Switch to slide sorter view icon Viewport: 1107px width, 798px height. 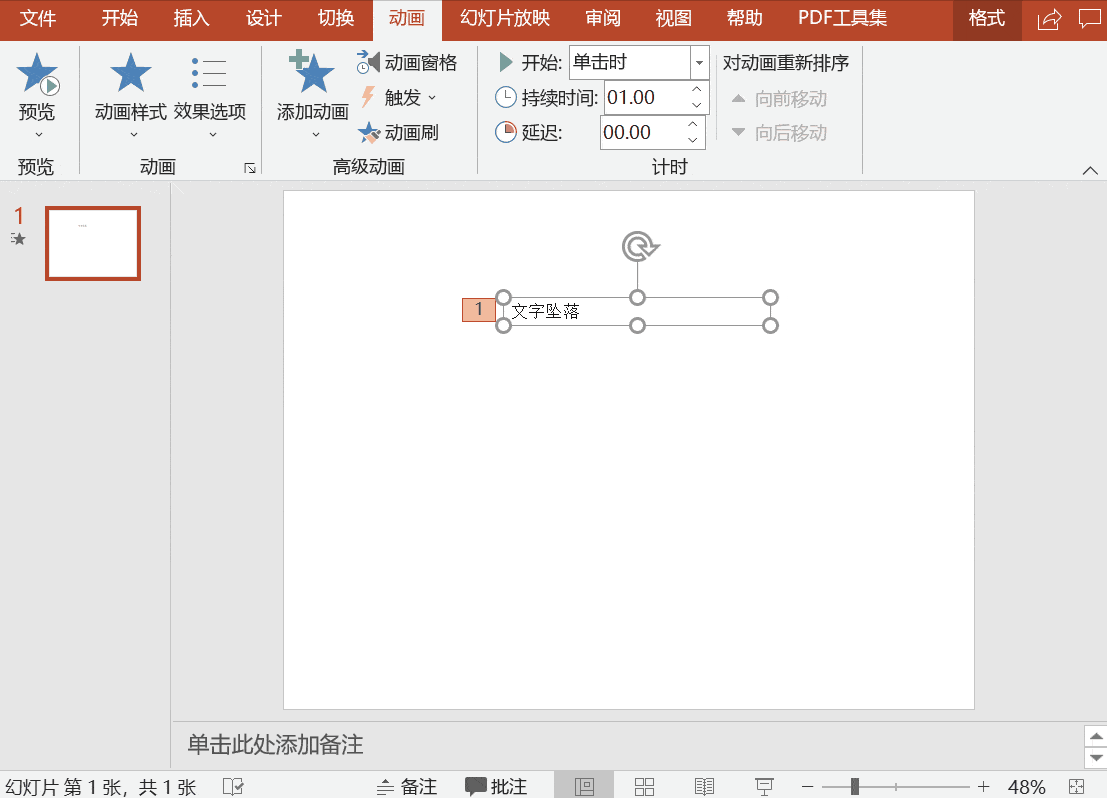[644, 784]
